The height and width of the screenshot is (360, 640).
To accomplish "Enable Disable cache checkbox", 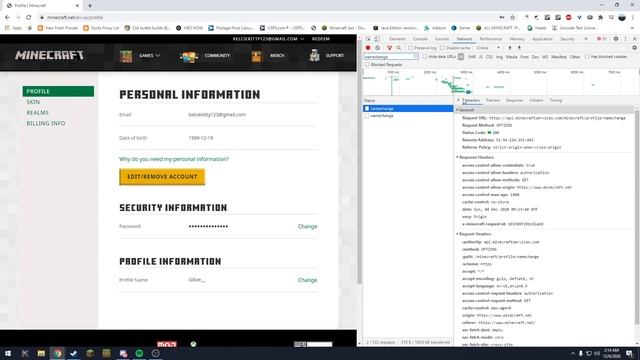I will coord(442,48).
